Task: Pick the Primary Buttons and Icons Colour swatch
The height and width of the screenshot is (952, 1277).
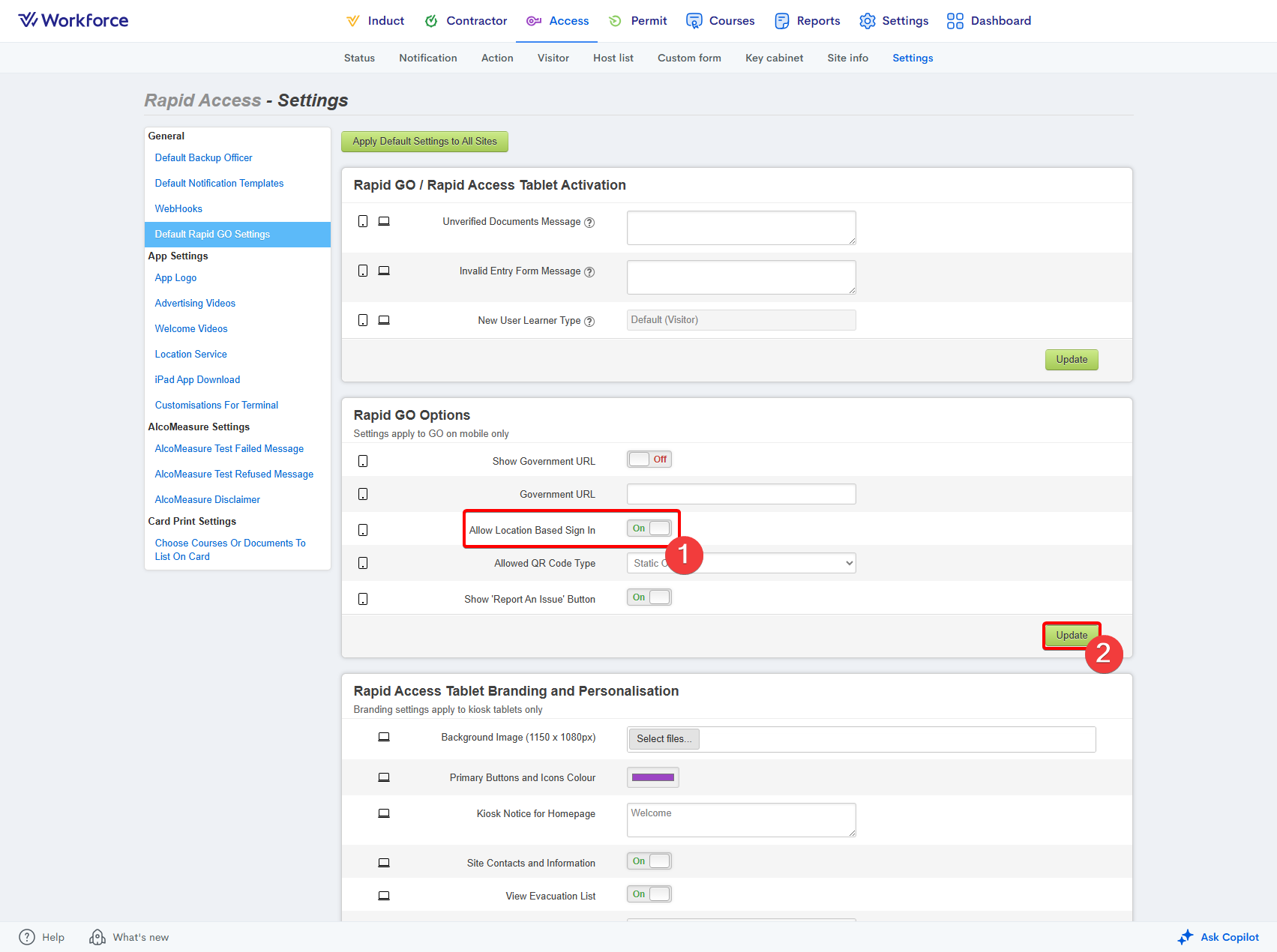Action: (x=652, y=777)
